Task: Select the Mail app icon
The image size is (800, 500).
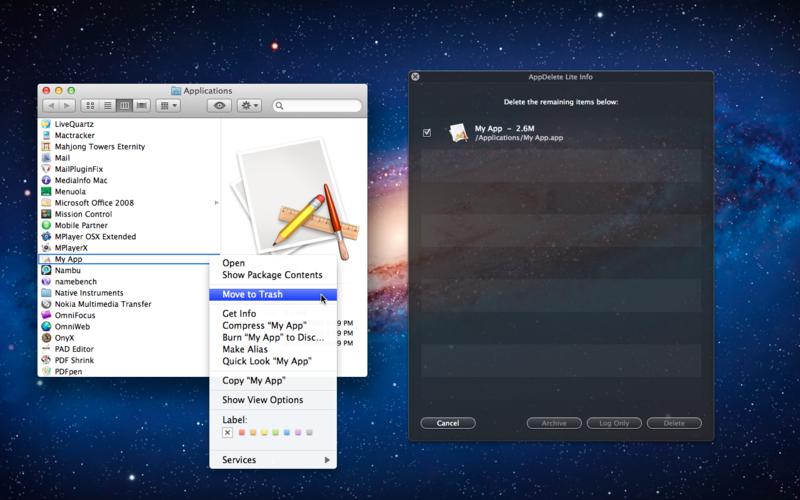Action: [x=46, y=158]
